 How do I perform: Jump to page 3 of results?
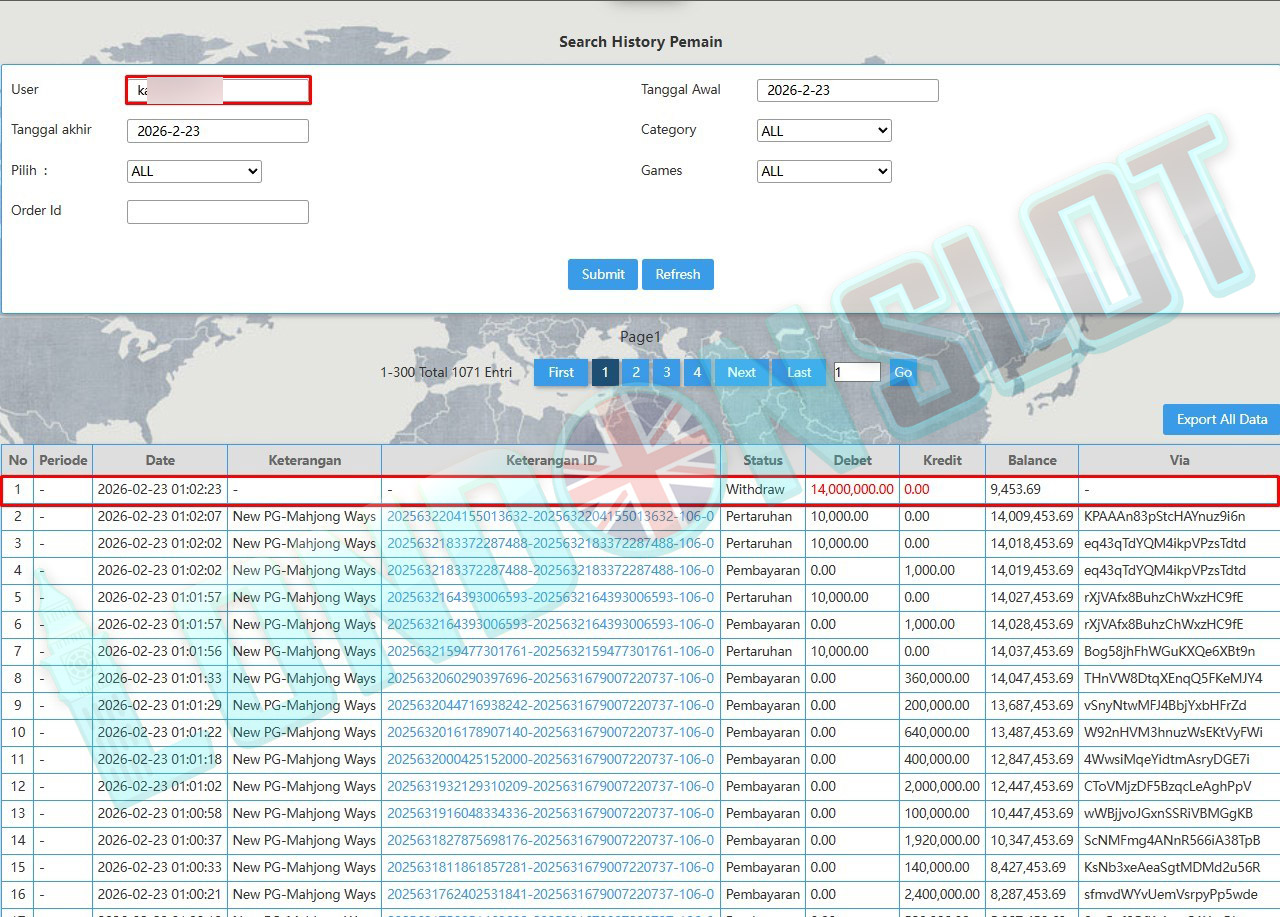click(666, 372)
